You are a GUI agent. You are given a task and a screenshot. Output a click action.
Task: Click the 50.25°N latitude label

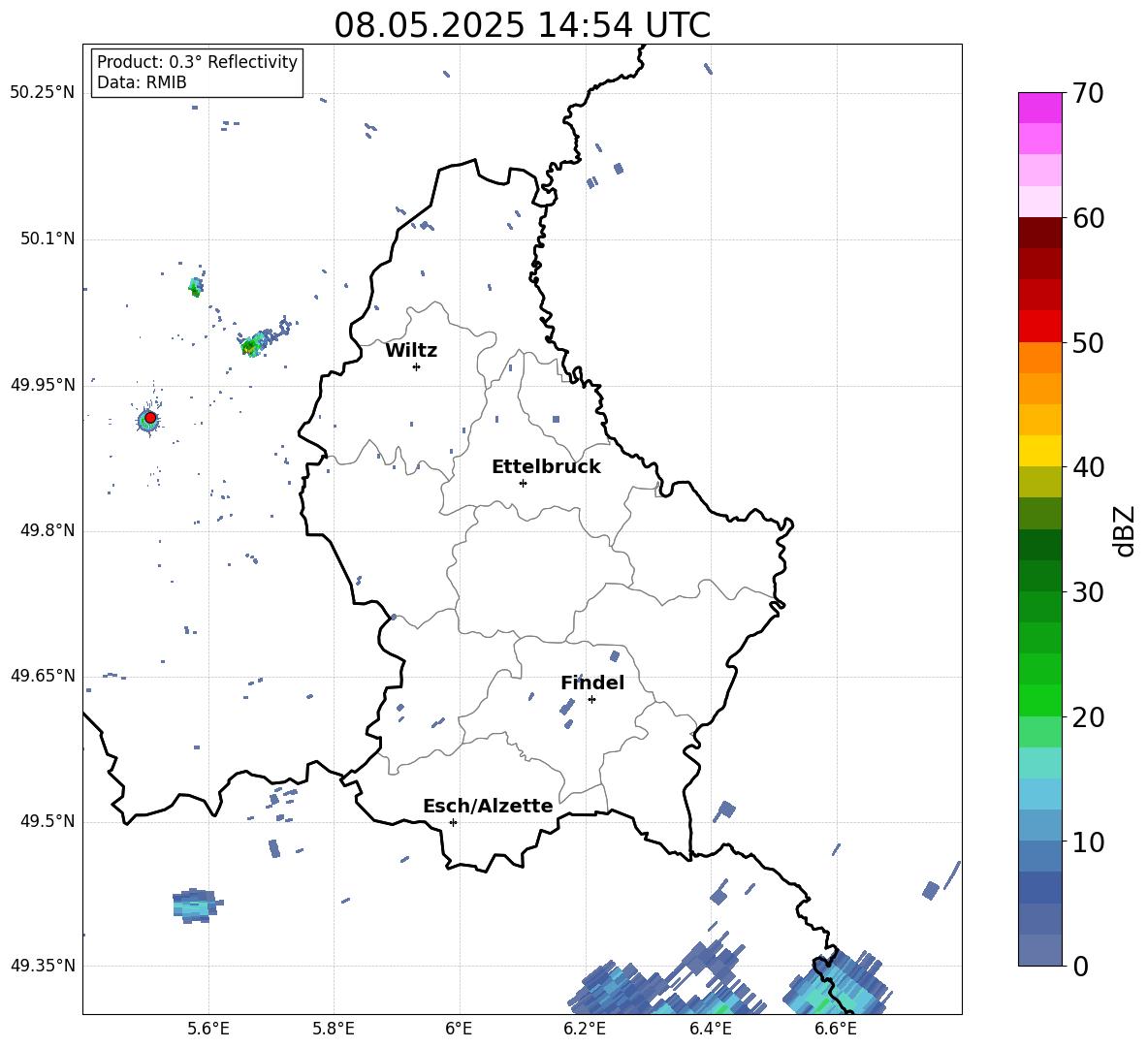(42, 93)
